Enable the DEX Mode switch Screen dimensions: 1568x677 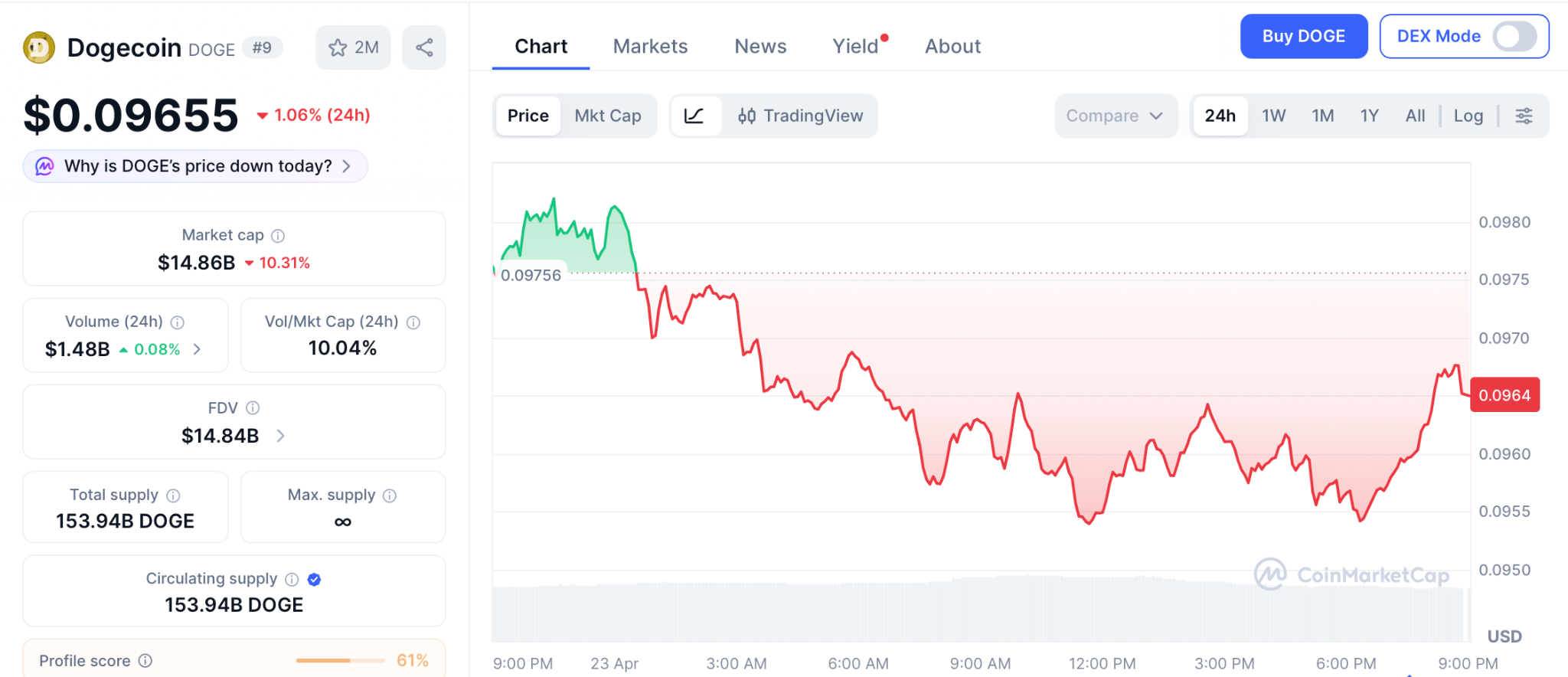1514,36
